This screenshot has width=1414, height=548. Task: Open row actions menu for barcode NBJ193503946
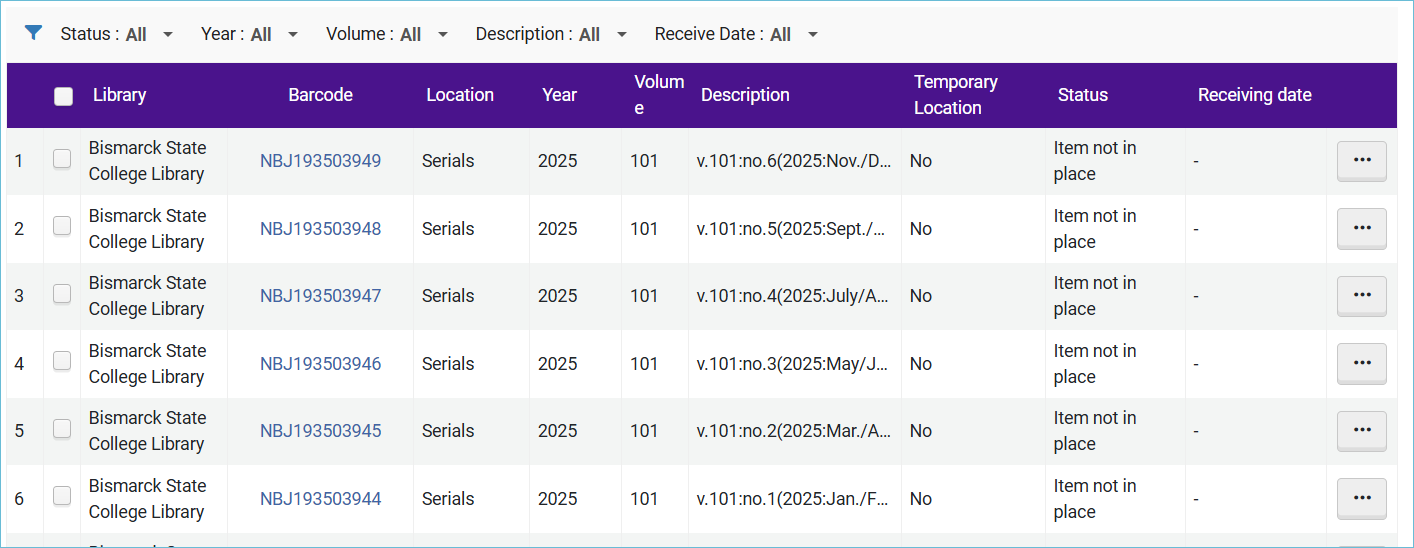tap(1361, 364)
